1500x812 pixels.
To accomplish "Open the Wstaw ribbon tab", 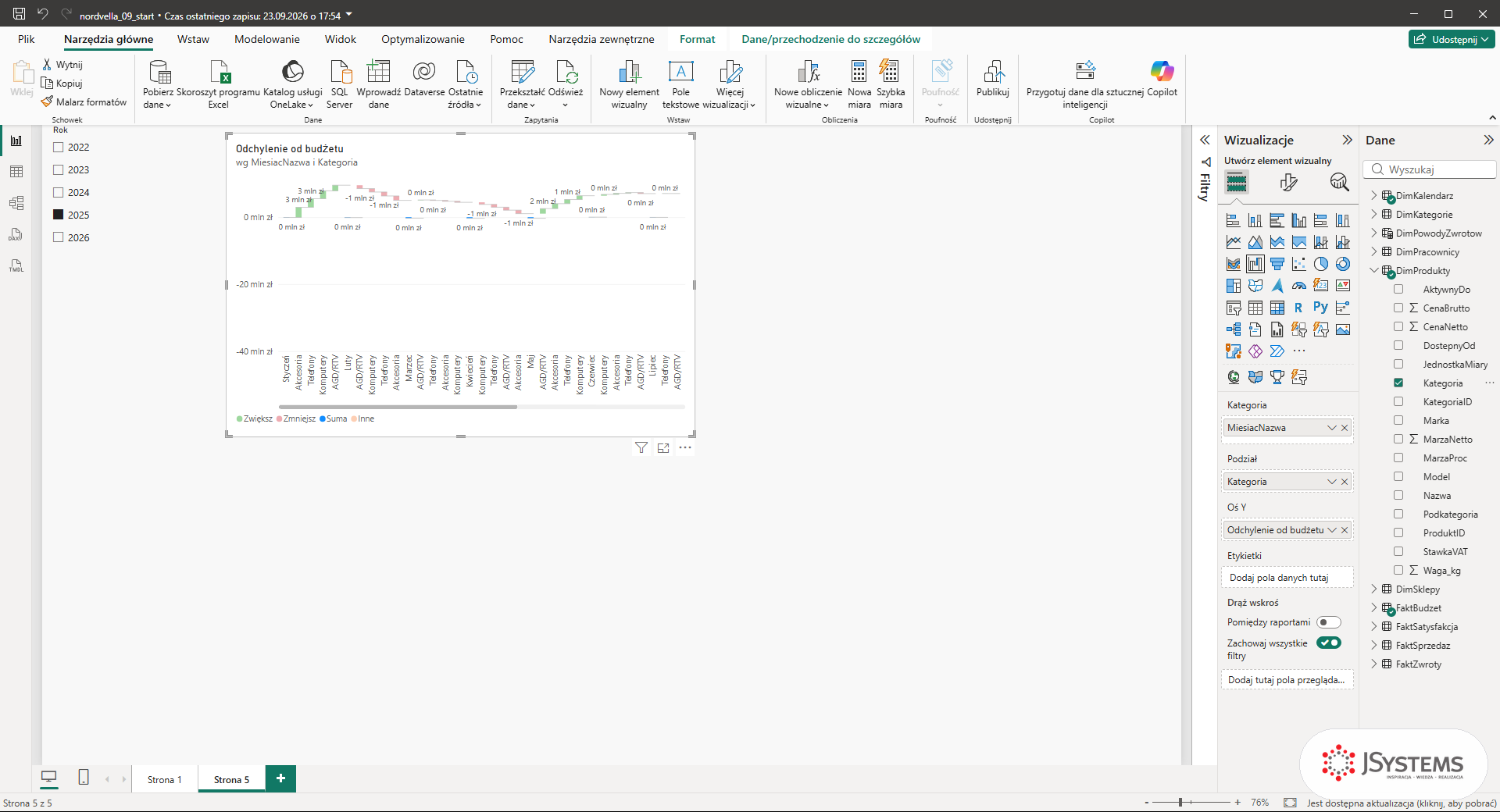I will click(x=193, y=39).
